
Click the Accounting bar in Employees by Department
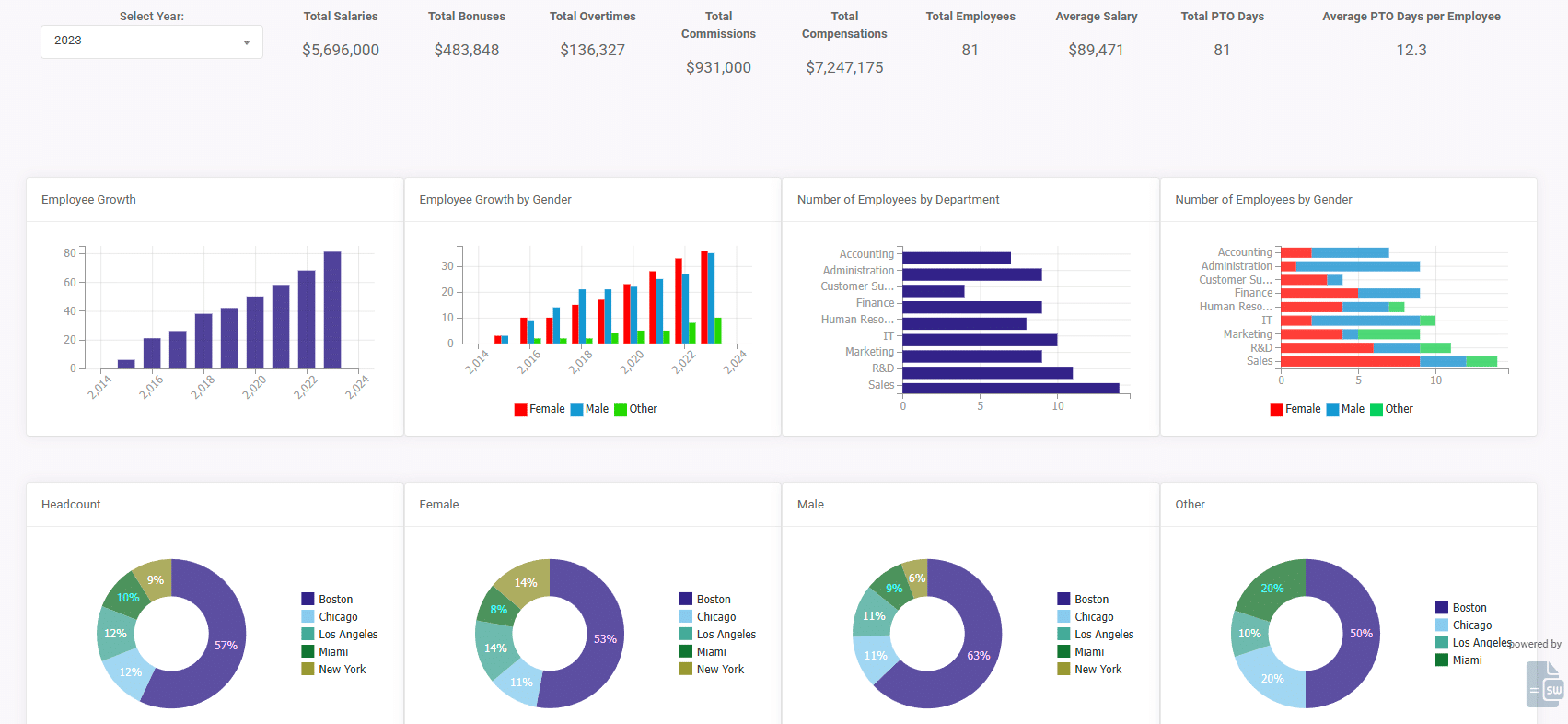pyautogui.click(x=957, y=259)
